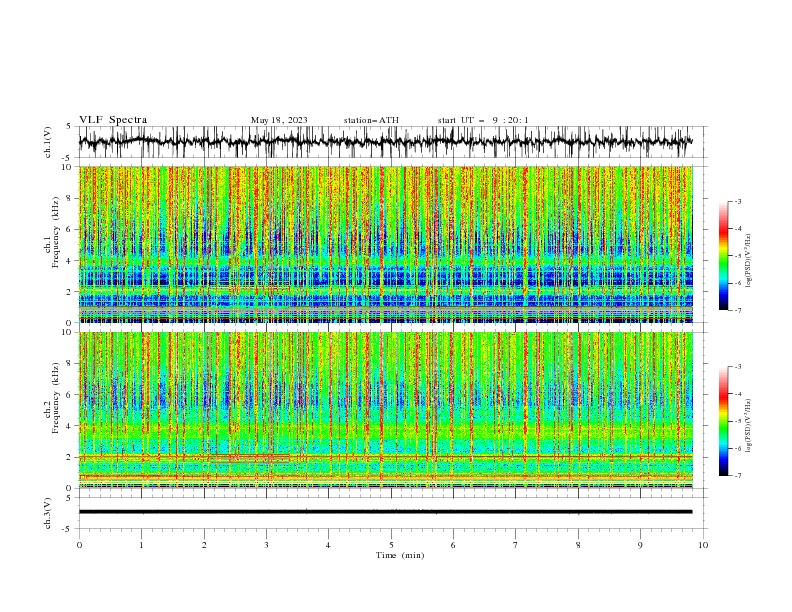
Task: Click the "1" label on the time axis
Action: pos(141,545)
